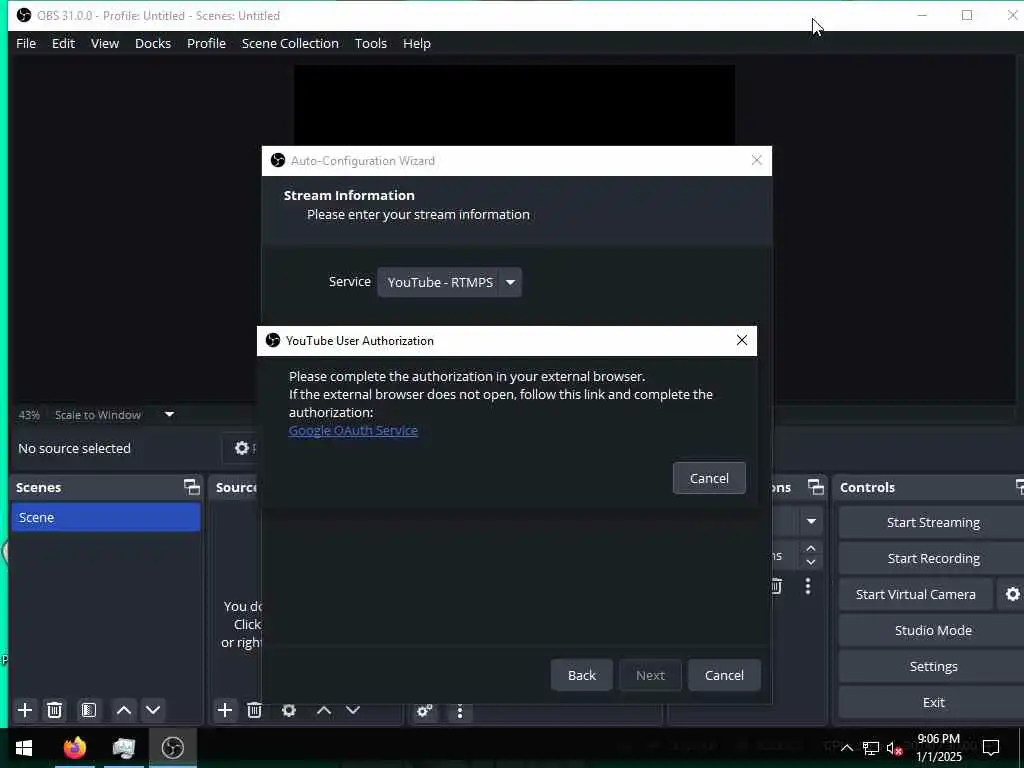The width and height of the screenshot is (1024, 768).
Task: Move the source up in the Sources panel
Action: coord(323,710)
